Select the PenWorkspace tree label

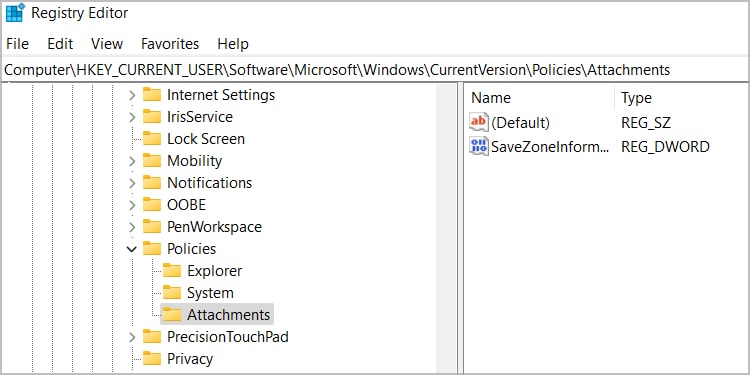tap(214, 227)
